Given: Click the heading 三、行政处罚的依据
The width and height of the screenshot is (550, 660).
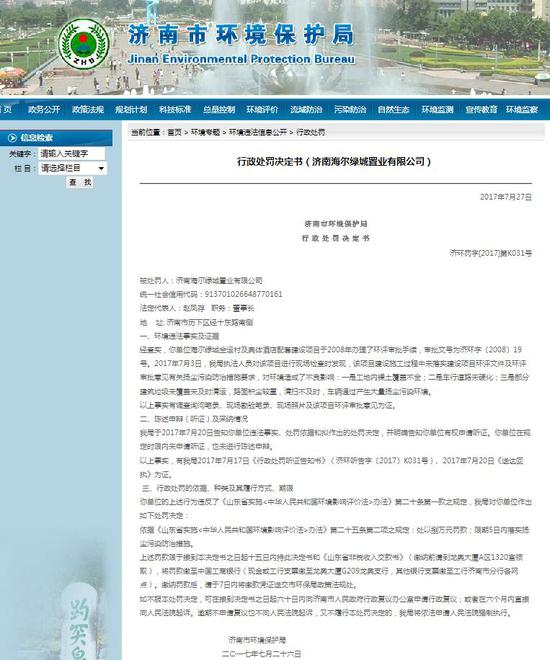Looking at the screenshot, I should click(176, 488).
